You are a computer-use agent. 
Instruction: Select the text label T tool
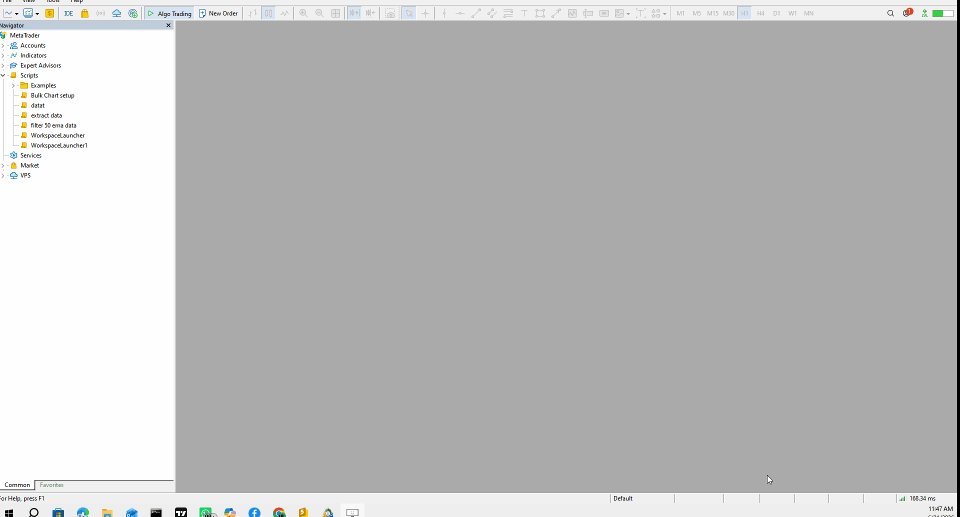click(x=524, y=13)
